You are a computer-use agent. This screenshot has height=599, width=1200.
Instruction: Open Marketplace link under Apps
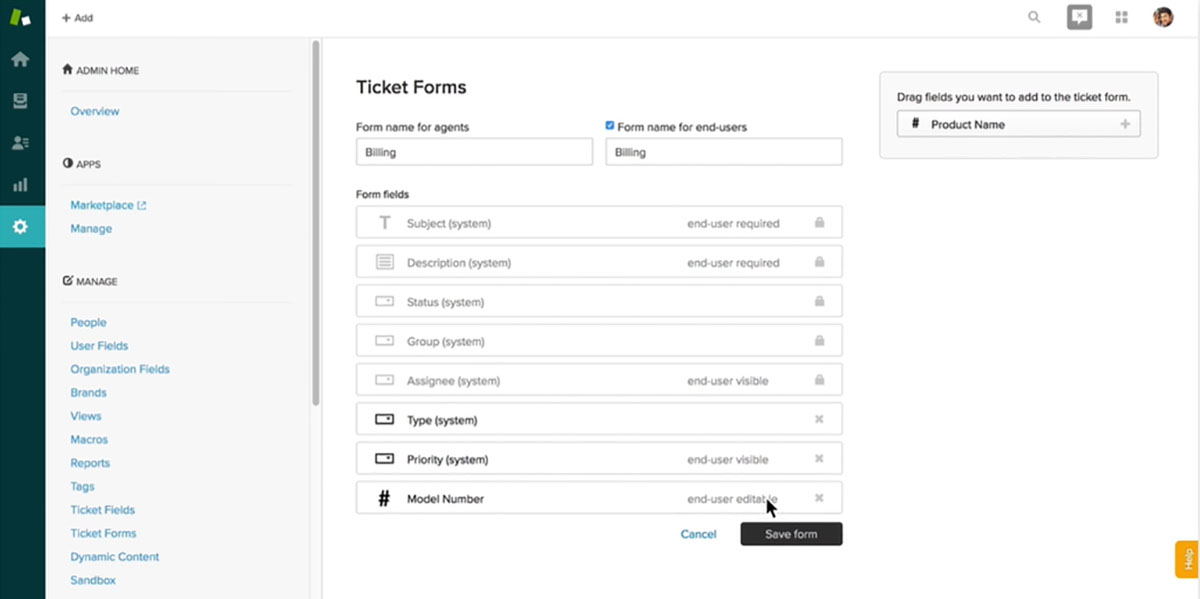102,205
